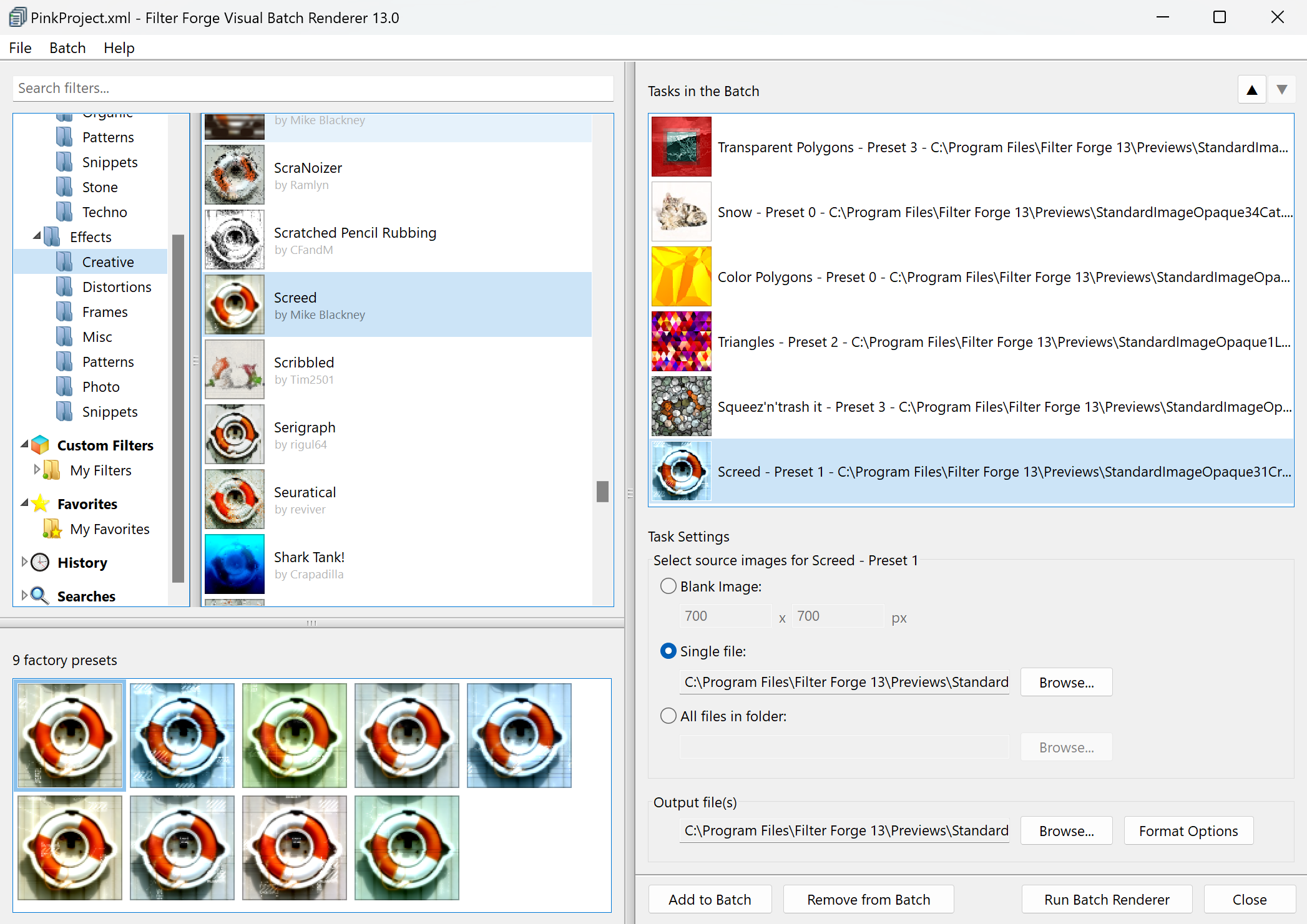Click the Close button at bottom right

click(1250, 899)
